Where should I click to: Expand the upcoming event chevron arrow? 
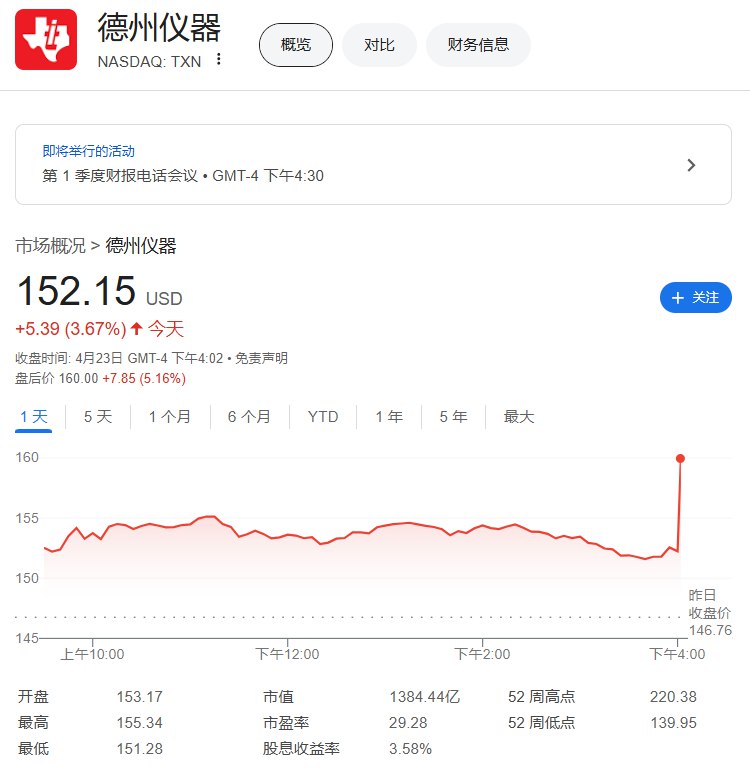click(691, 165)
